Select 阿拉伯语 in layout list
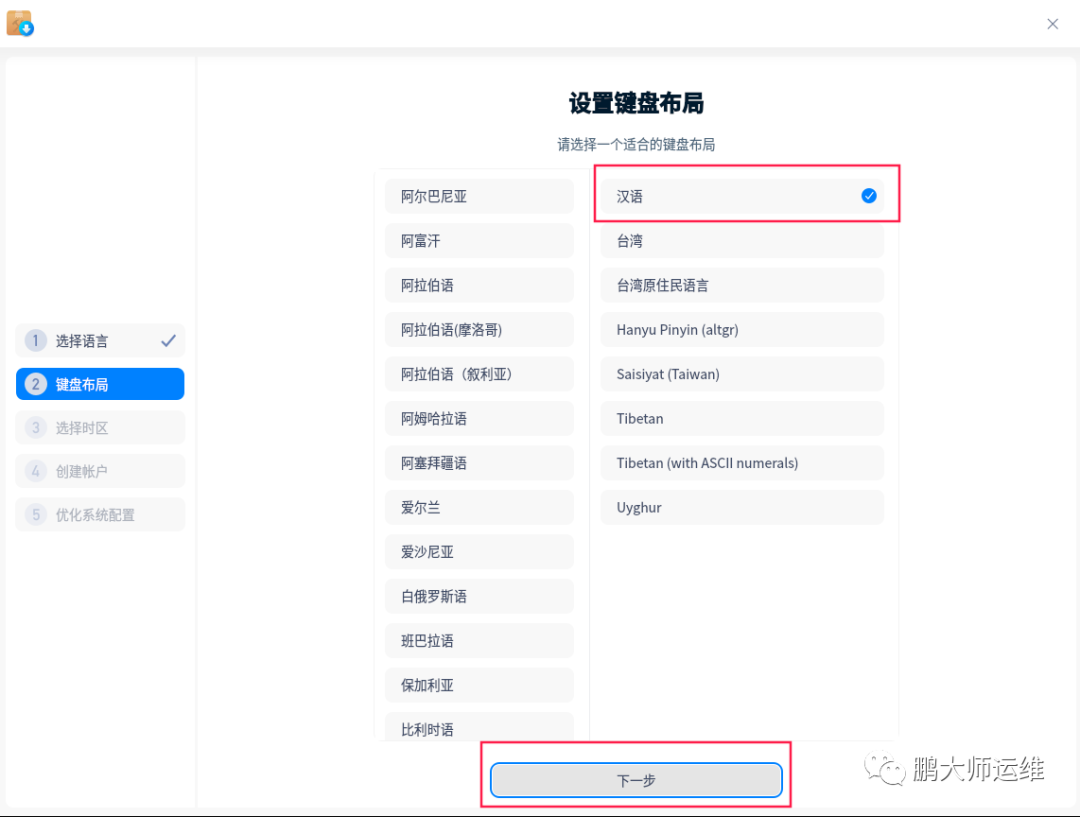The image size is (1080, 817). [479, 285]
